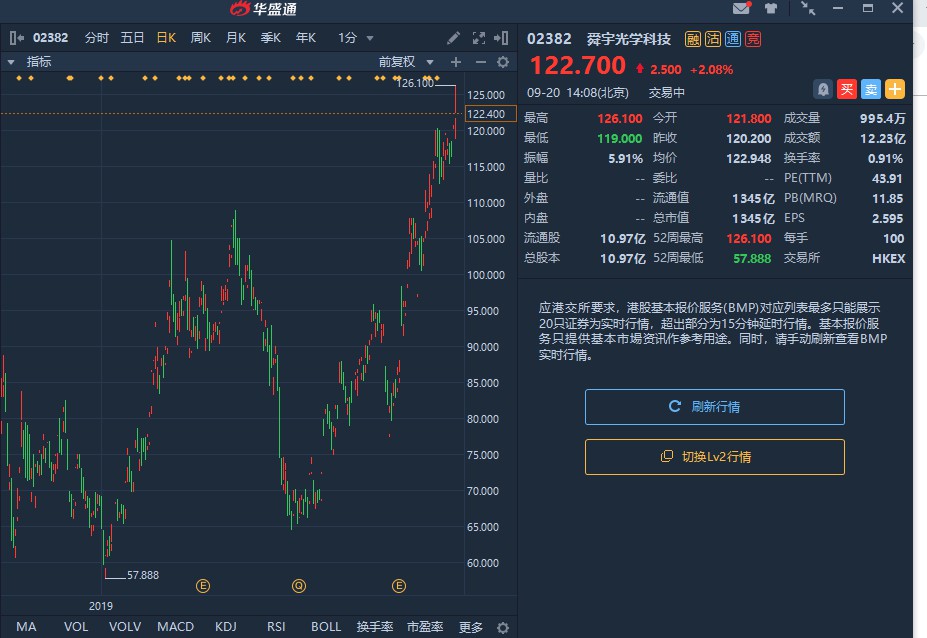Expand the 指标 indicator panel arrow
Screen dimensions: 927x638
11,62
